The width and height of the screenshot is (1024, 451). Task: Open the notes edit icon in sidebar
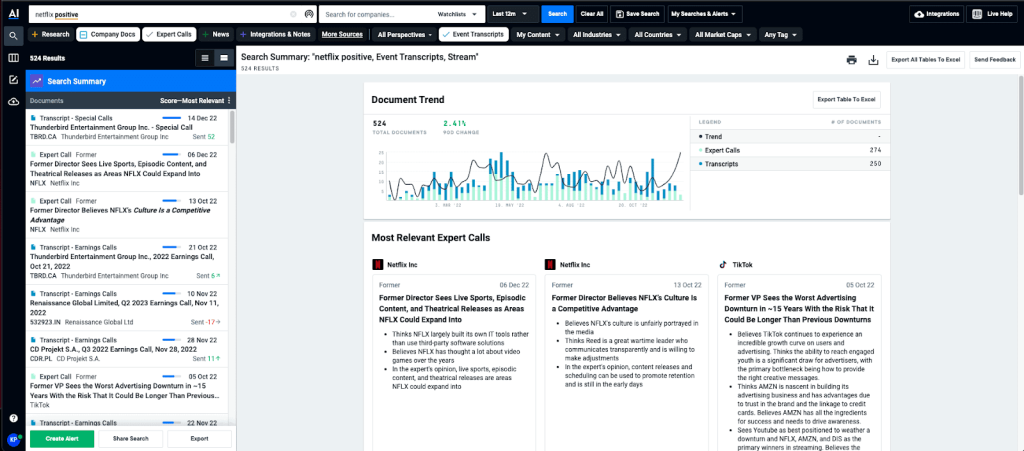(13, 79)
